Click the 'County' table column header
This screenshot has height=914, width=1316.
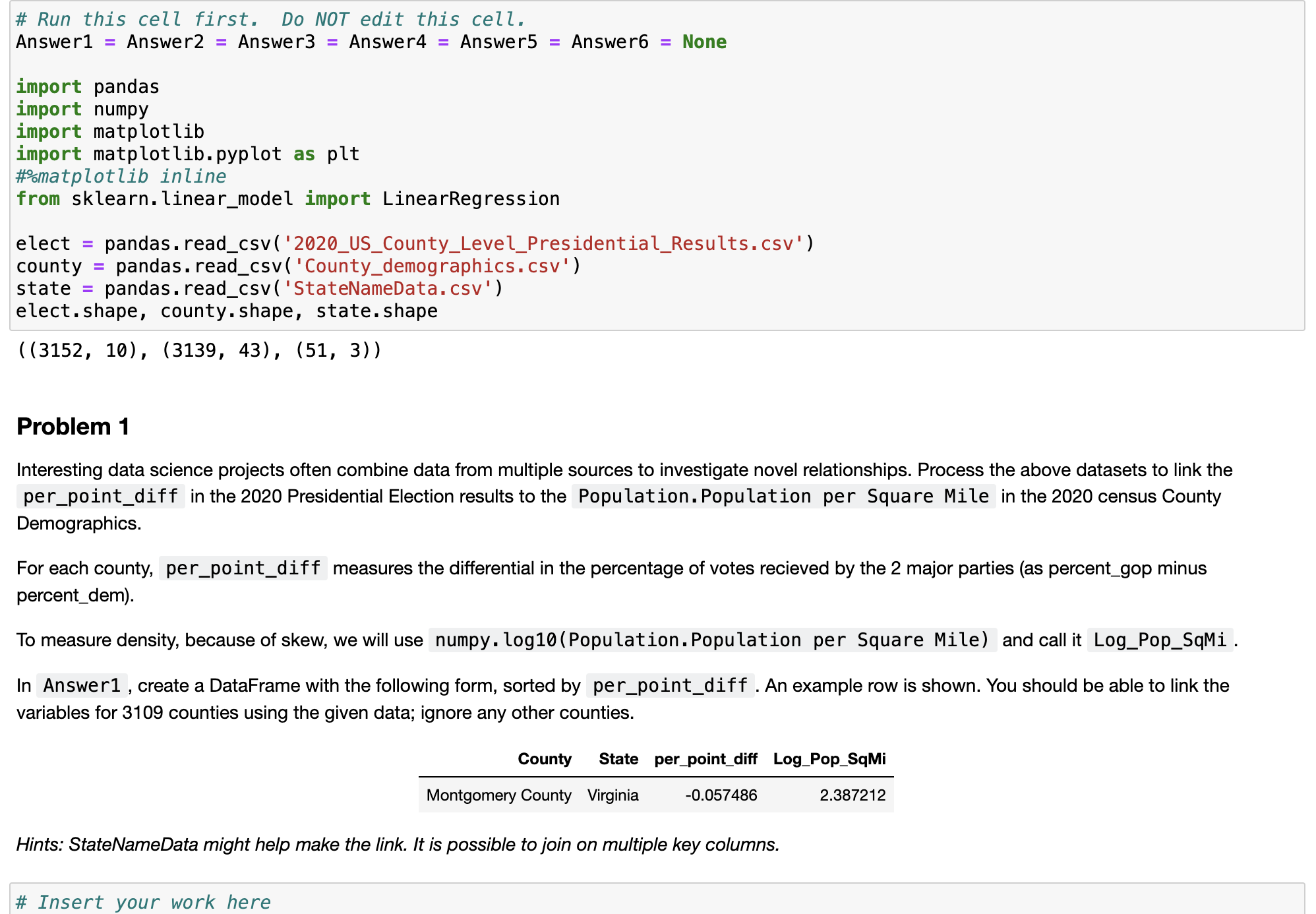pos(544,759)
